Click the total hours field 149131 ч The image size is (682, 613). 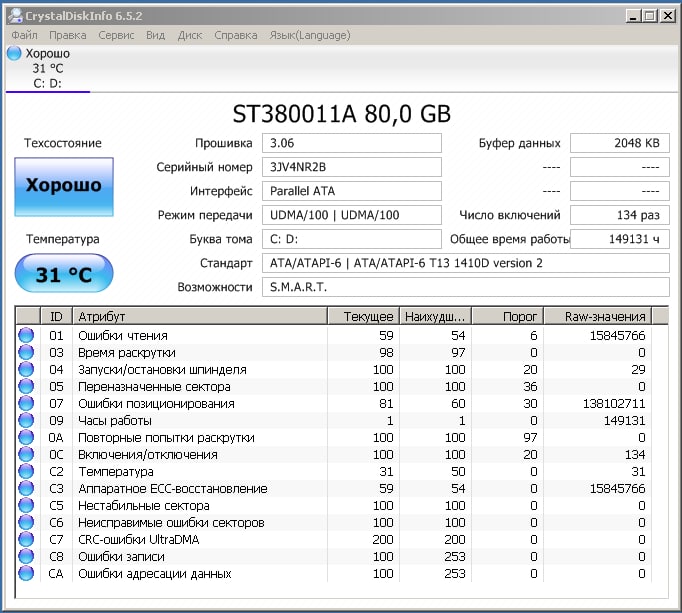[x=619, y=239]
